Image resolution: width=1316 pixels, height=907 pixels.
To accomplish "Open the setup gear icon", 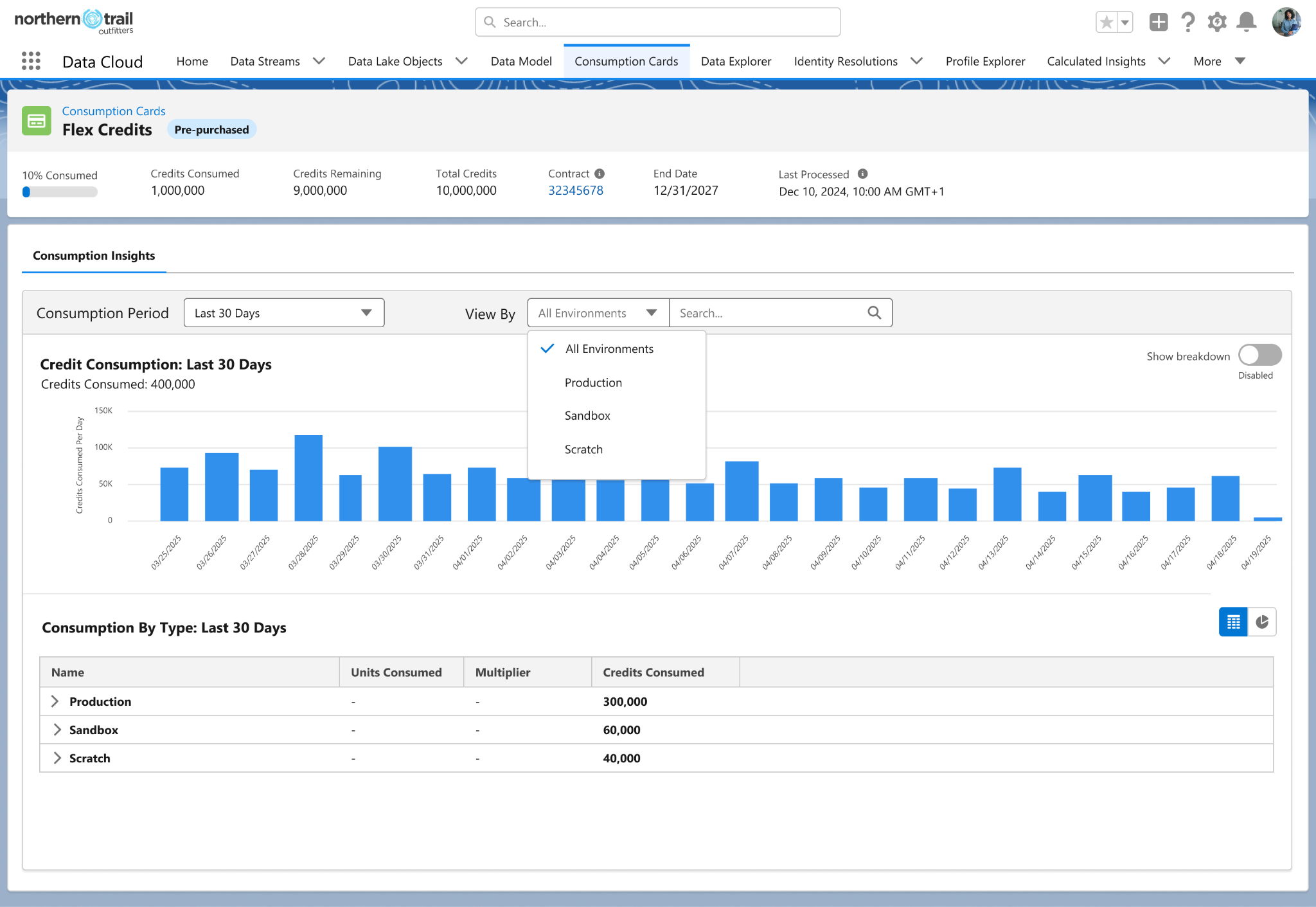I will (x=1216, y=22).
